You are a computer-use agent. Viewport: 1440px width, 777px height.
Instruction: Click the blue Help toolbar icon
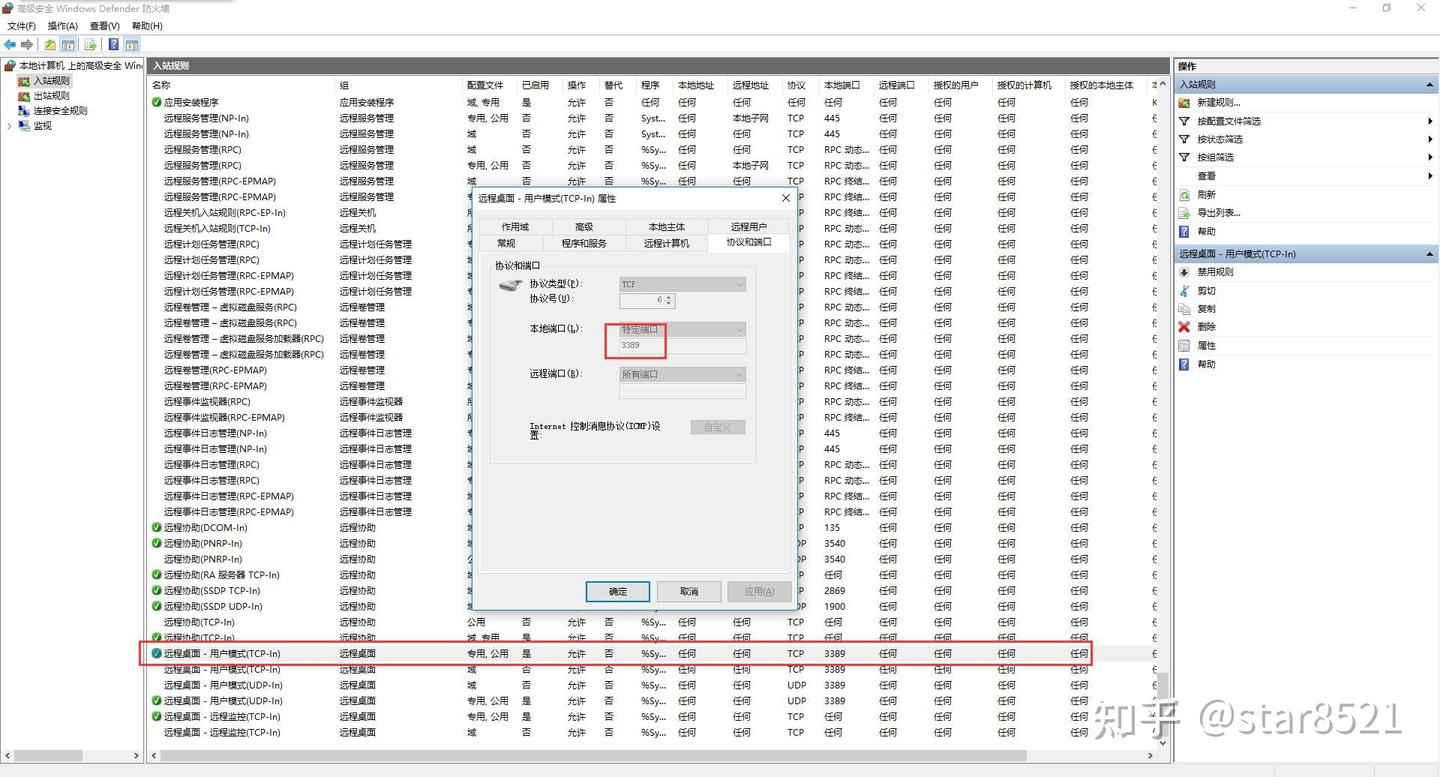tap(113, 45)
